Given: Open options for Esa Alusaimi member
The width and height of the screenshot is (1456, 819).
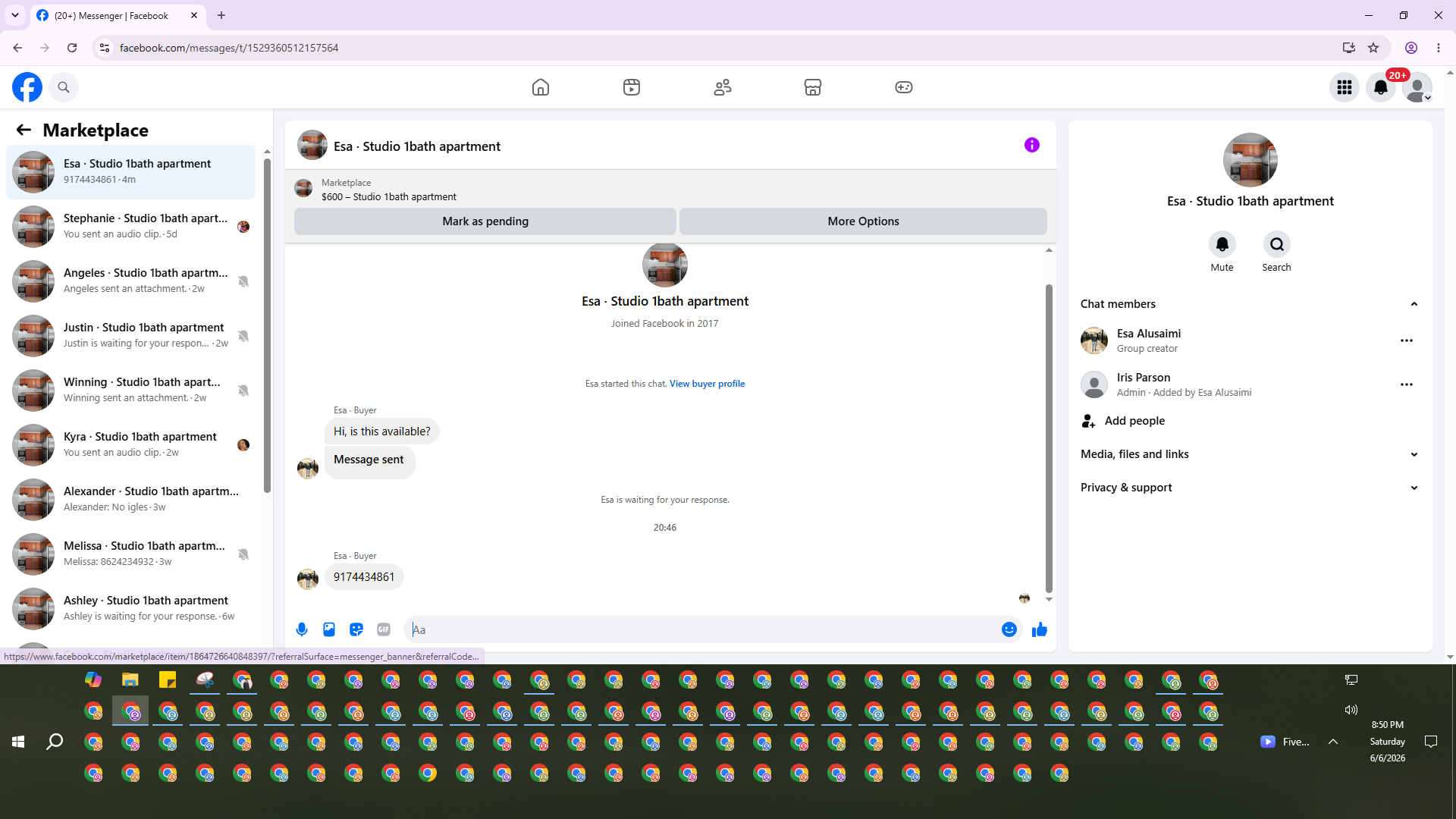Looking at the screenshot, I should pos(1407,340).
